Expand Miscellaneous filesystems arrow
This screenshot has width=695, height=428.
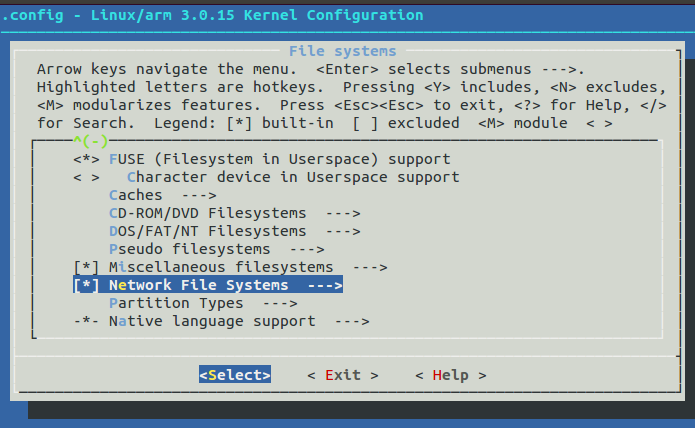[x=370, y=268]
